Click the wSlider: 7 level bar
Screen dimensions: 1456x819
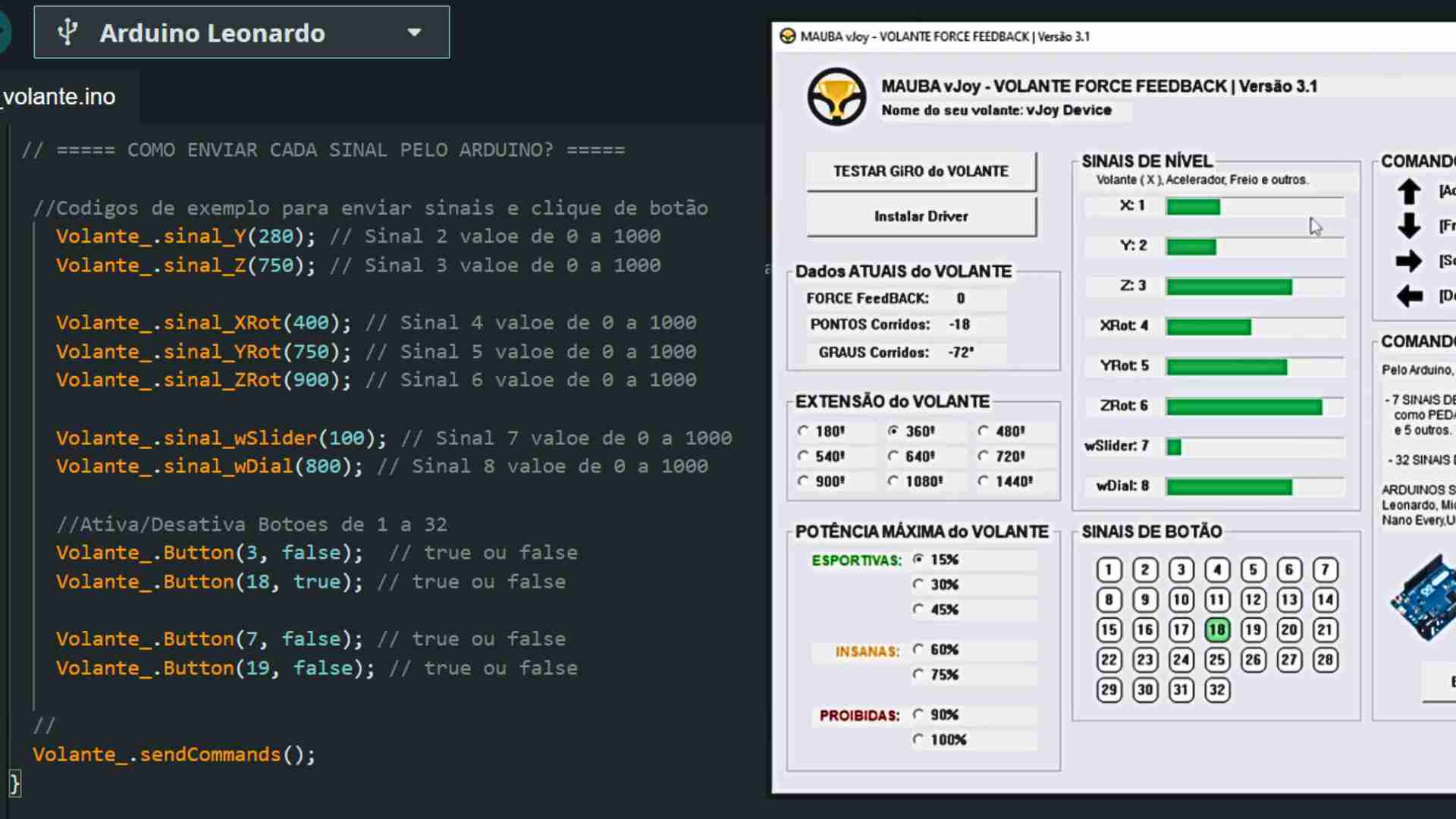tap(1255, 447)
